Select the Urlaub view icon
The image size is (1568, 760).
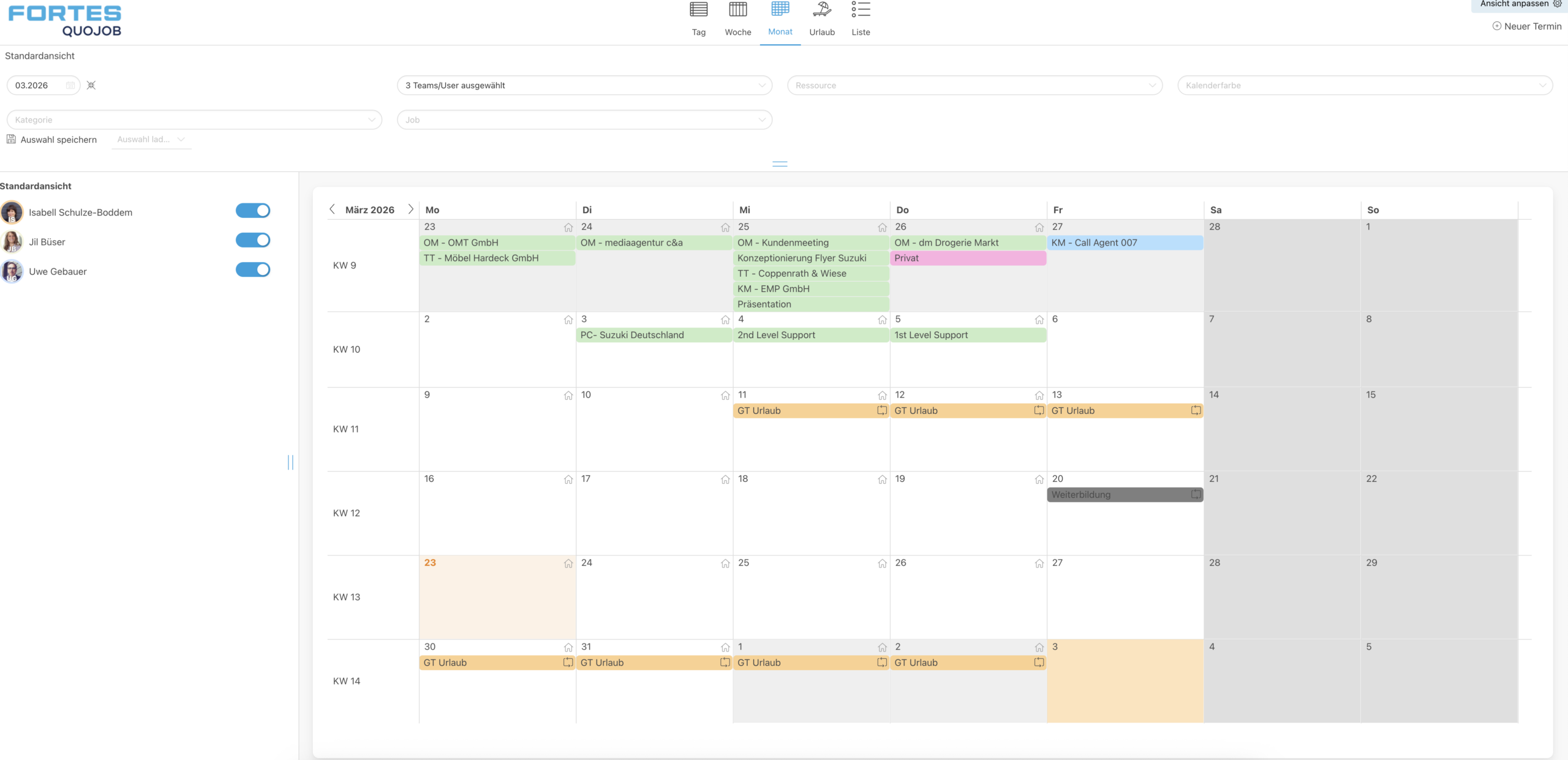[x=821, y=17]
